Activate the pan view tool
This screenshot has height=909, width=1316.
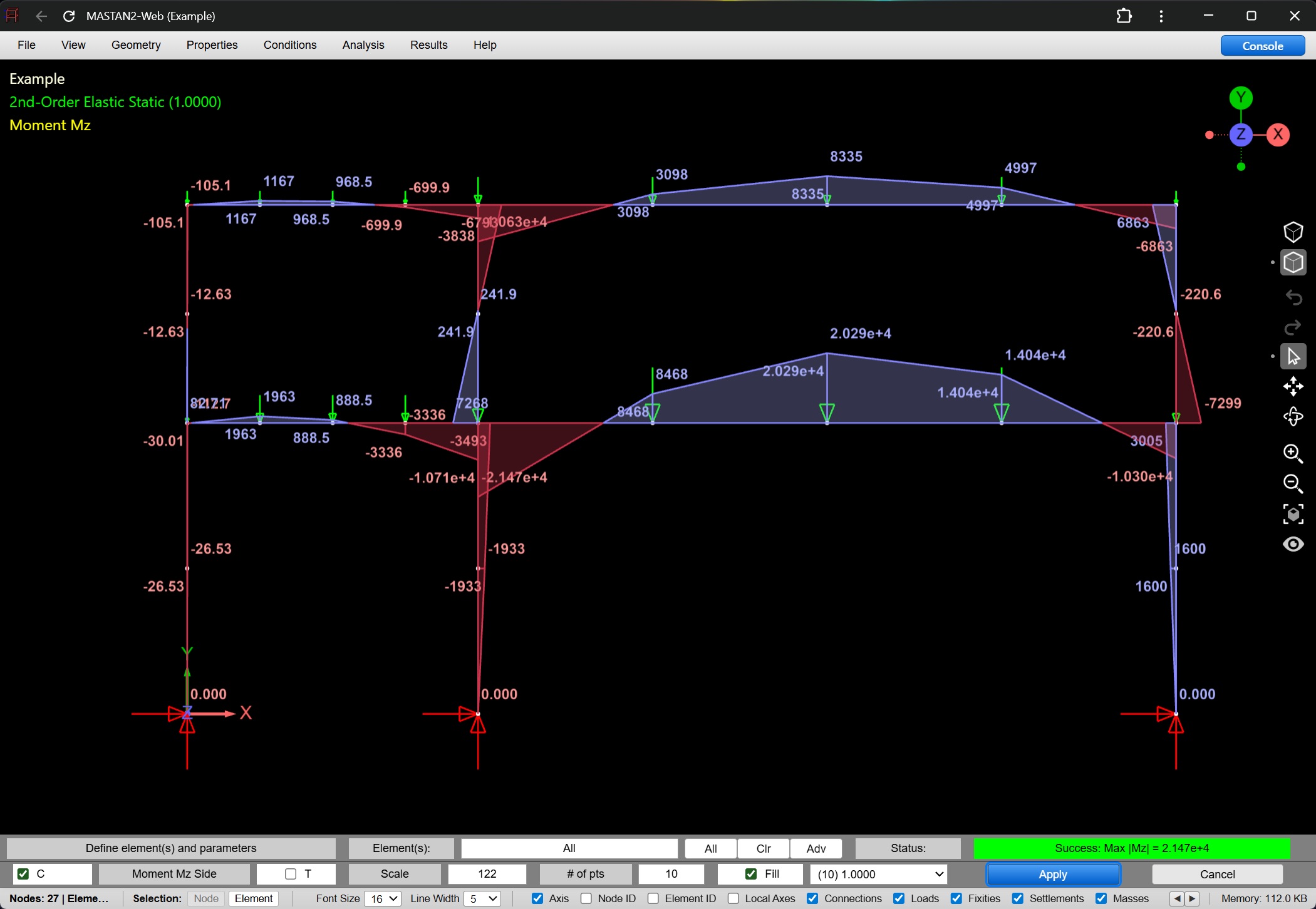click(x=1293, y=386)
